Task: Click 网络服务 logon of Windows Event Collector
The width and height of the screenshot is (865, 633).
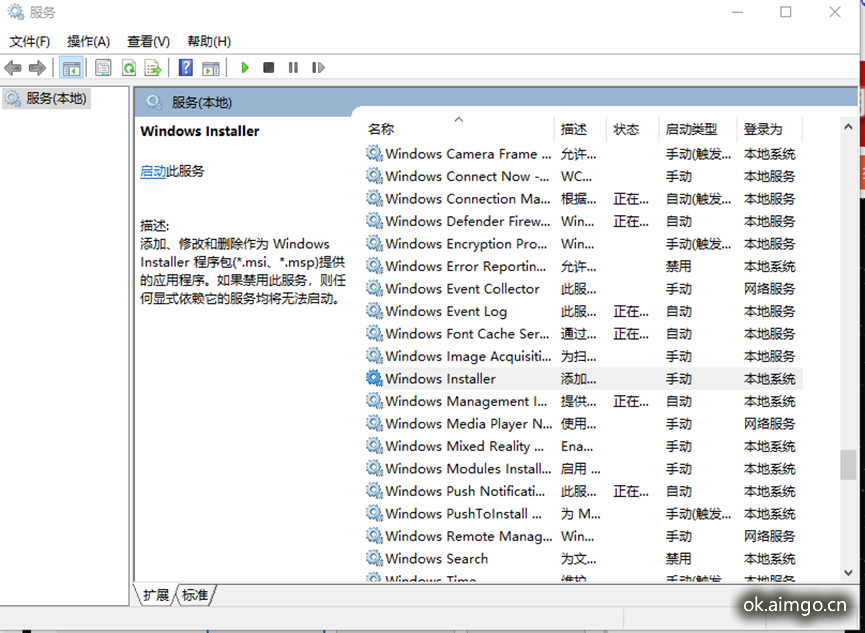Action: point(770,289)
